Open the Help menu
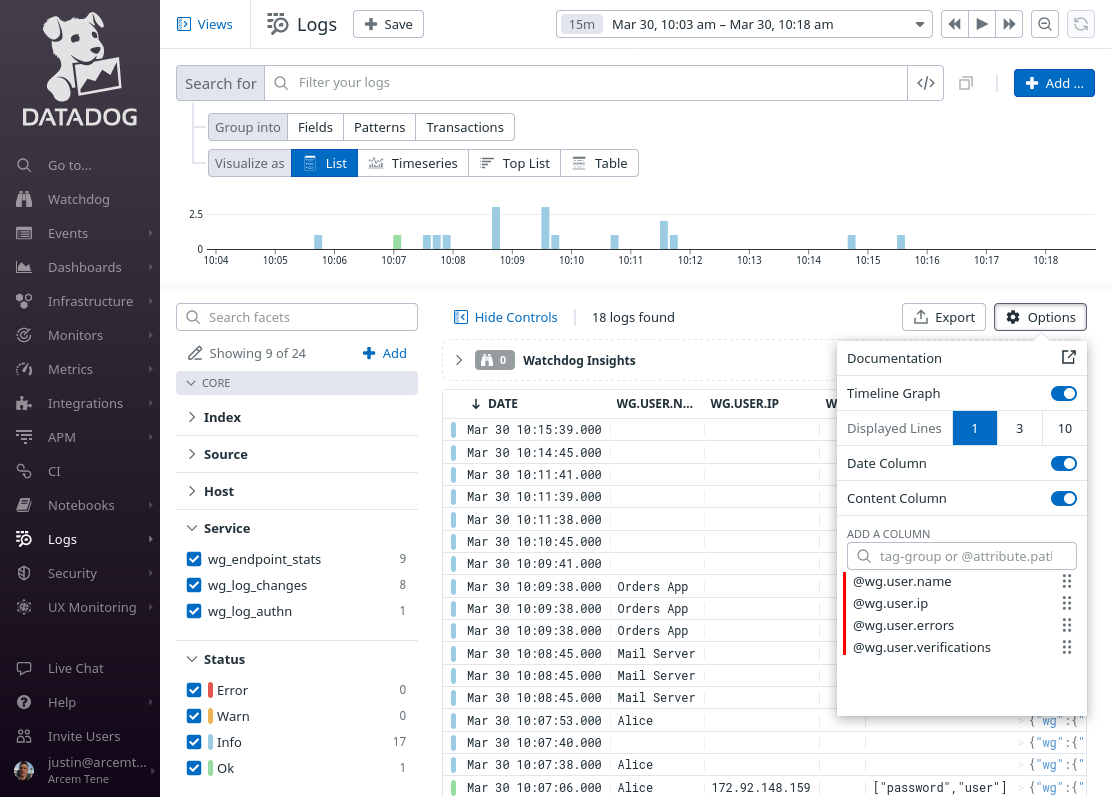The height and width of the screenshot is (797, 1111). 62,702
